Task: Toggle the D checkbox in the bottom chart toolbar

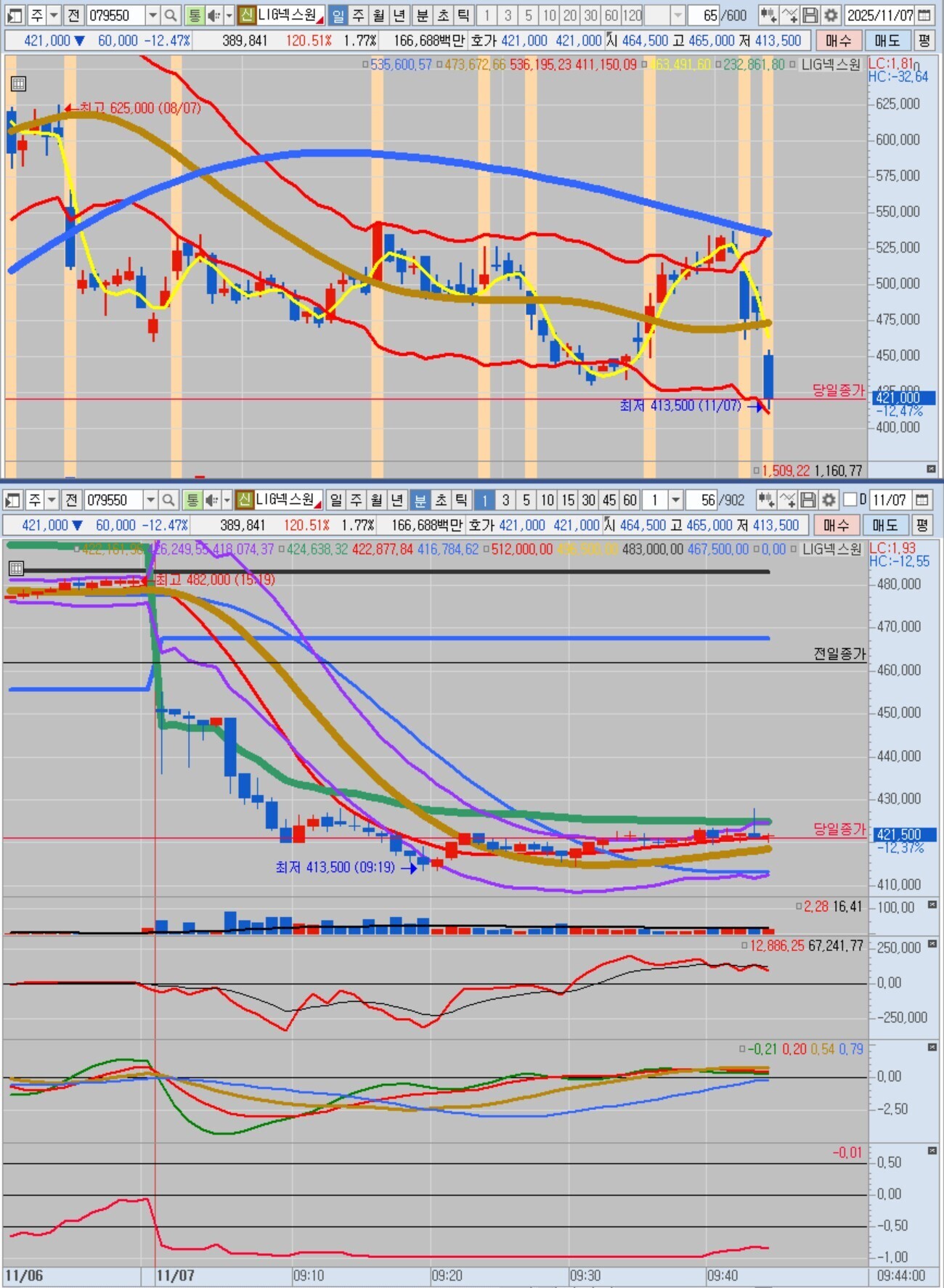Action: coord(850,500)
